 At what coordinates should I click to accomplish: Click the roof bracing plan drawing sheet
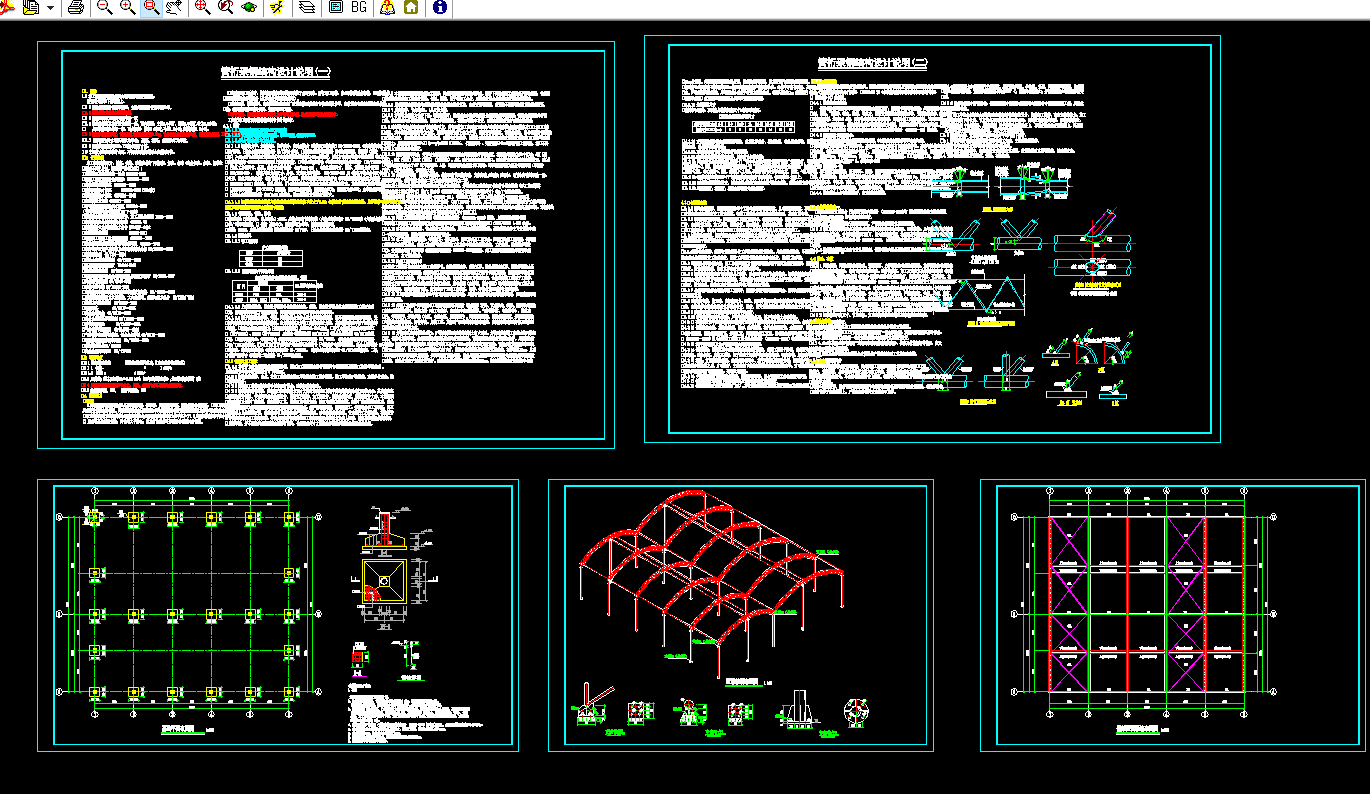coord(1174,615)
